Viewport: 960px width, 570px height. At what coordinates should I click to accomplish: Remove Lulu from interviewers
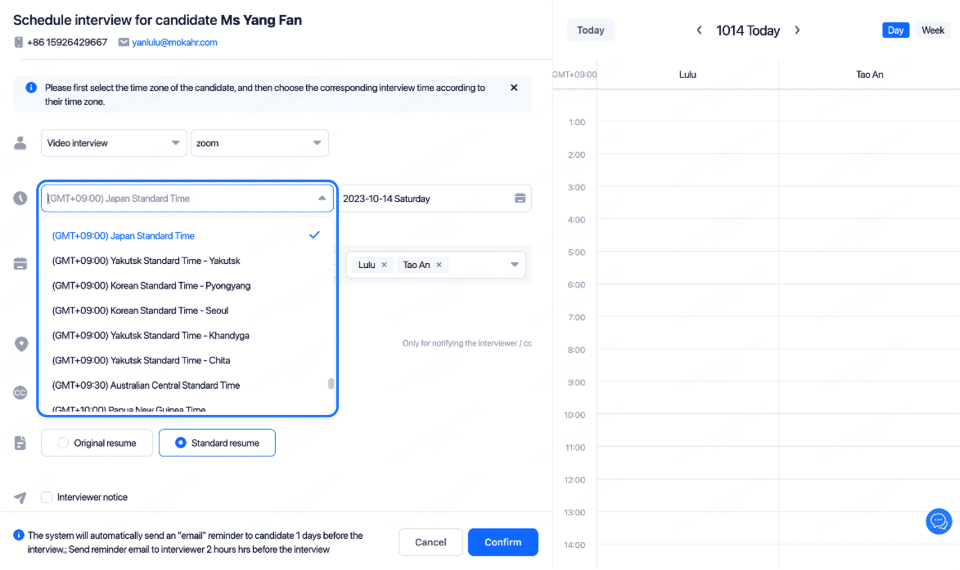384,265
